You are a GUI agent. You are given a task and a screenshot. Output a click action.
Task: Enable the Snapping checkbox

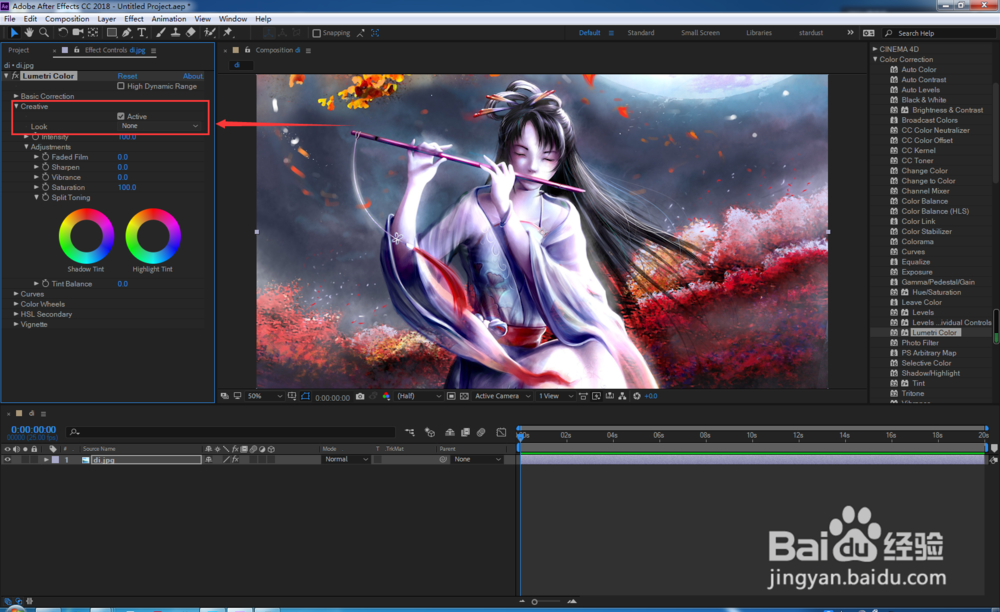click(316, 33)
